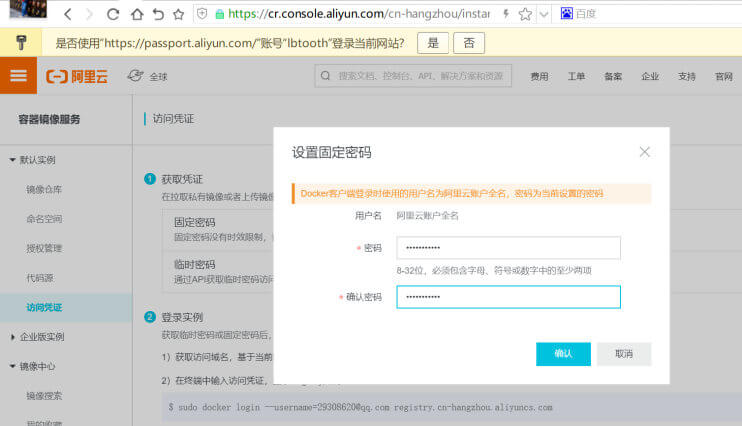Click the undo/restore closed tab icon
742x426 pixels.
click(158, 14)
